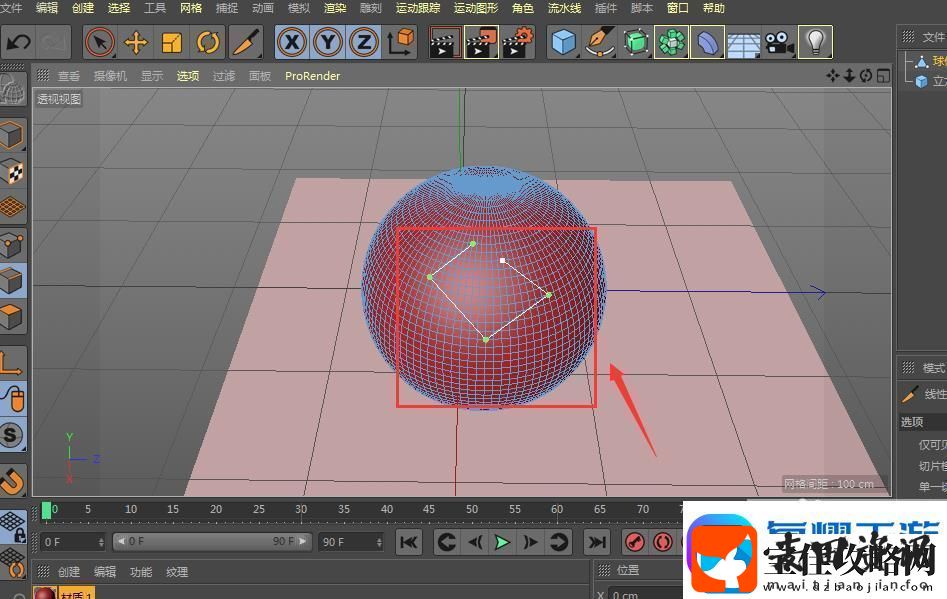The width and height of the screenshot is (947, 599).
Task: Toggle Locked Workplane grid icon
Action: coord(13,526)
